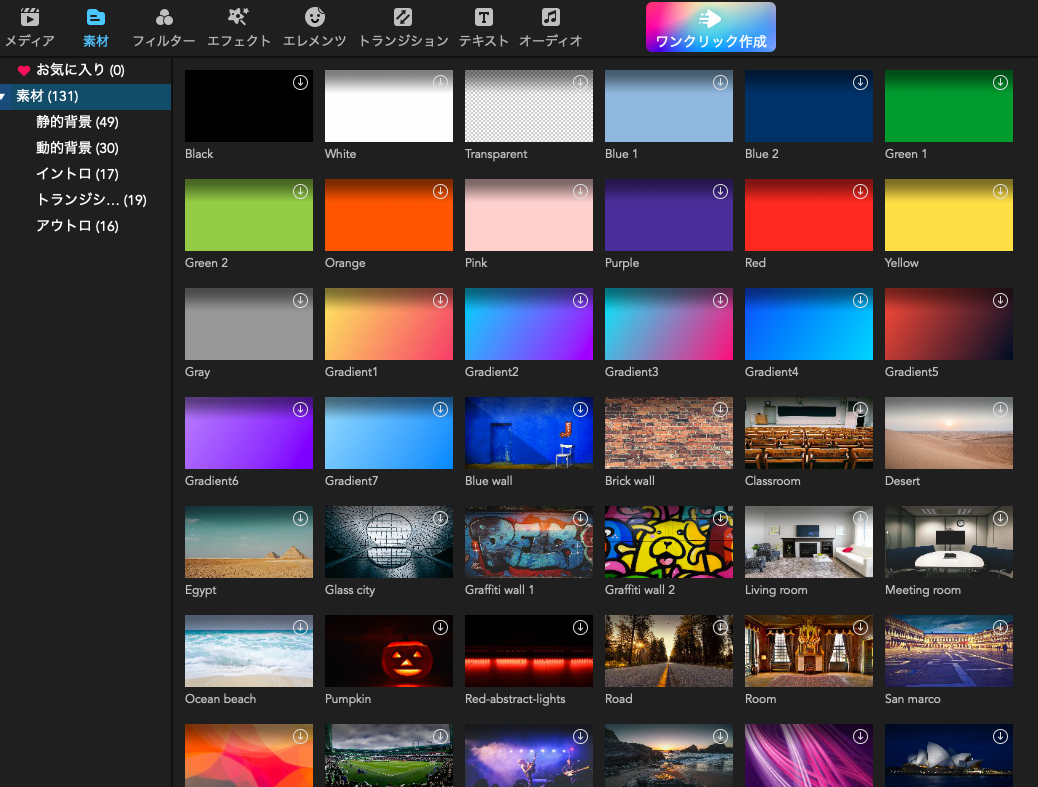Choose イントロ (17) in sidebar
The width and height of the screenshot is (1038, 787).
pyautogui.click(x=77, y=174)
